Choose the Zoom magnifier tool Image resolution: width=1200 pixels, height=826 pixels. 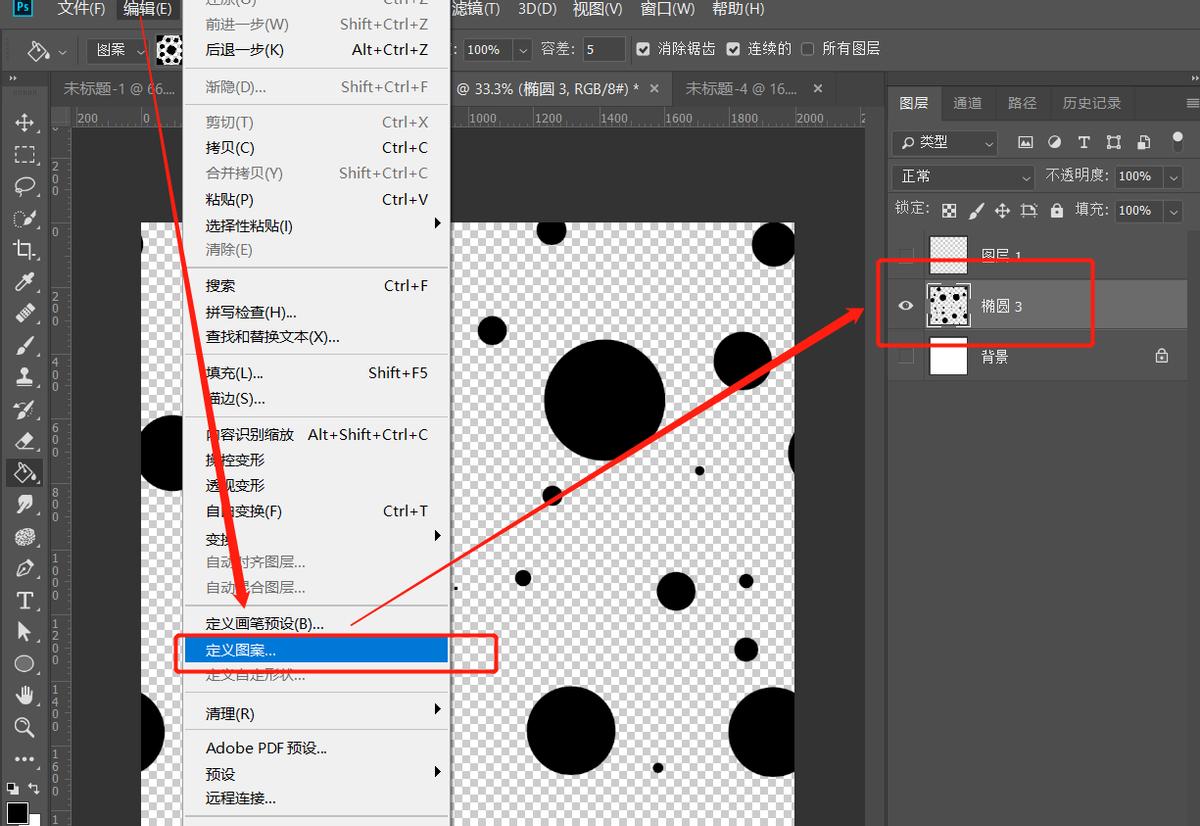click(25, 727)
